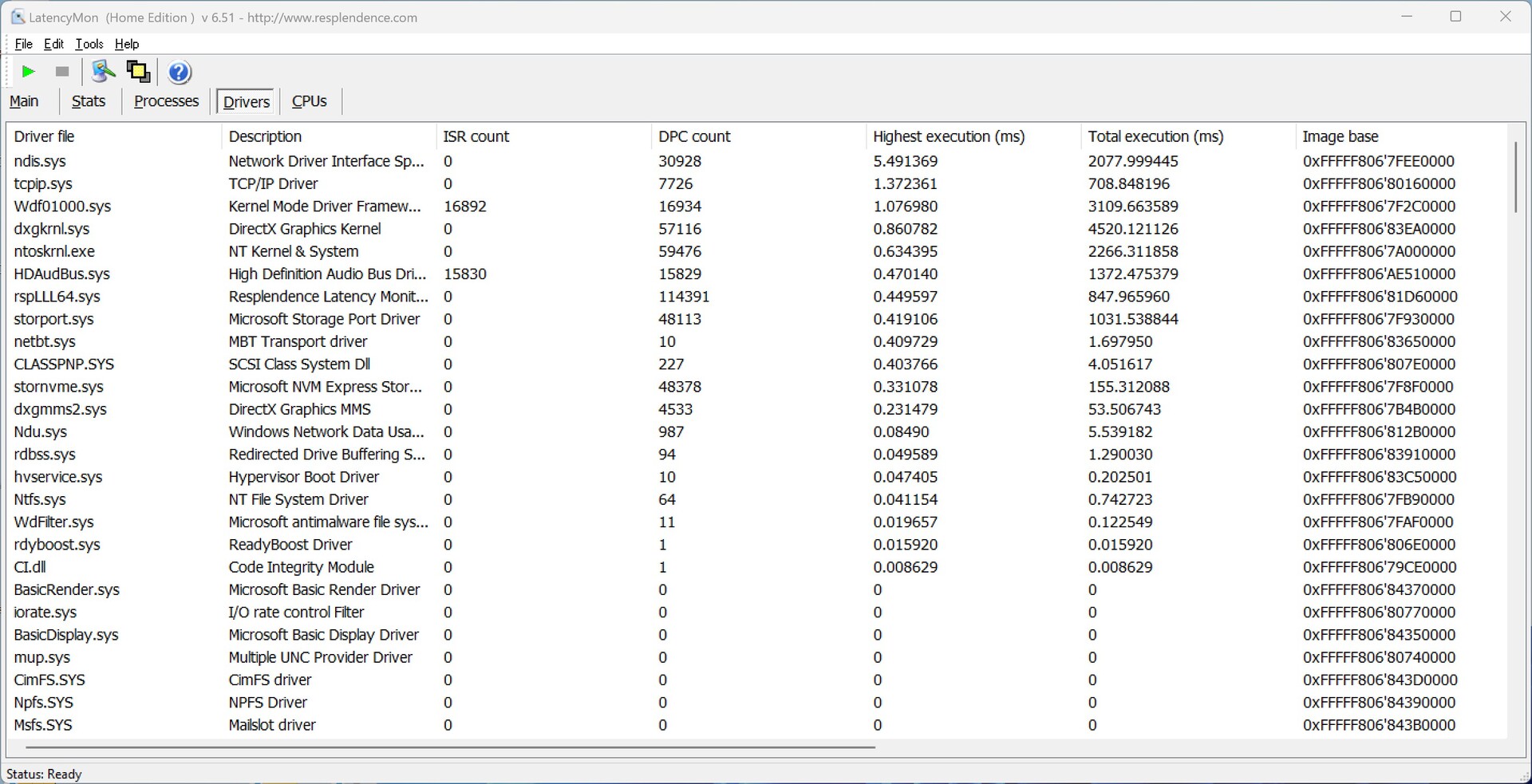Viewport: 1532px width, 784px height.
Task: Select the netbt.sys driver row
Action: [x=756, y=341]
